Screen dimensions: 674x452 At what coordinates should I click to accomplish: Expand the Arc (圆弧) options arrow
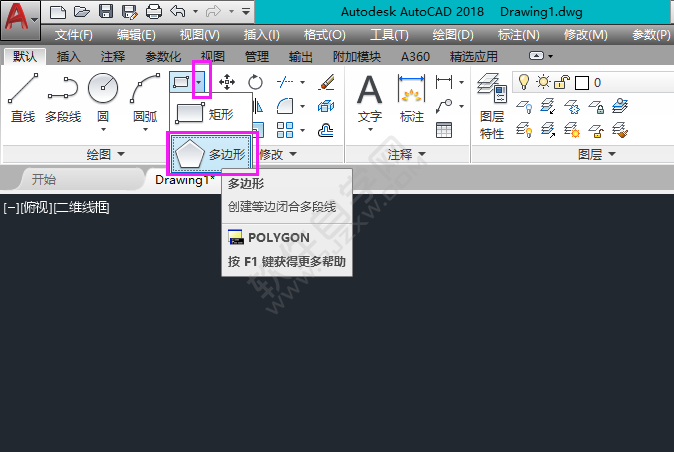(x=145, y=129)
